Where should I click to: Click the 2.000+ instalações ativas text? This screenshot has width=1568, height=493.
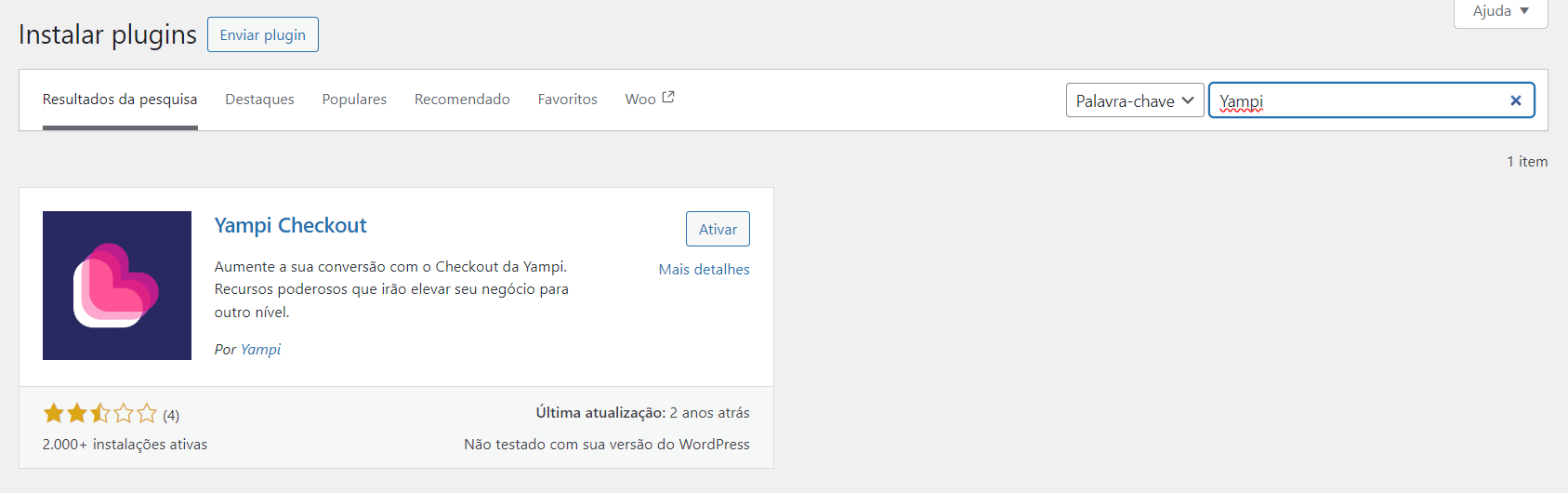coord(125,445)
